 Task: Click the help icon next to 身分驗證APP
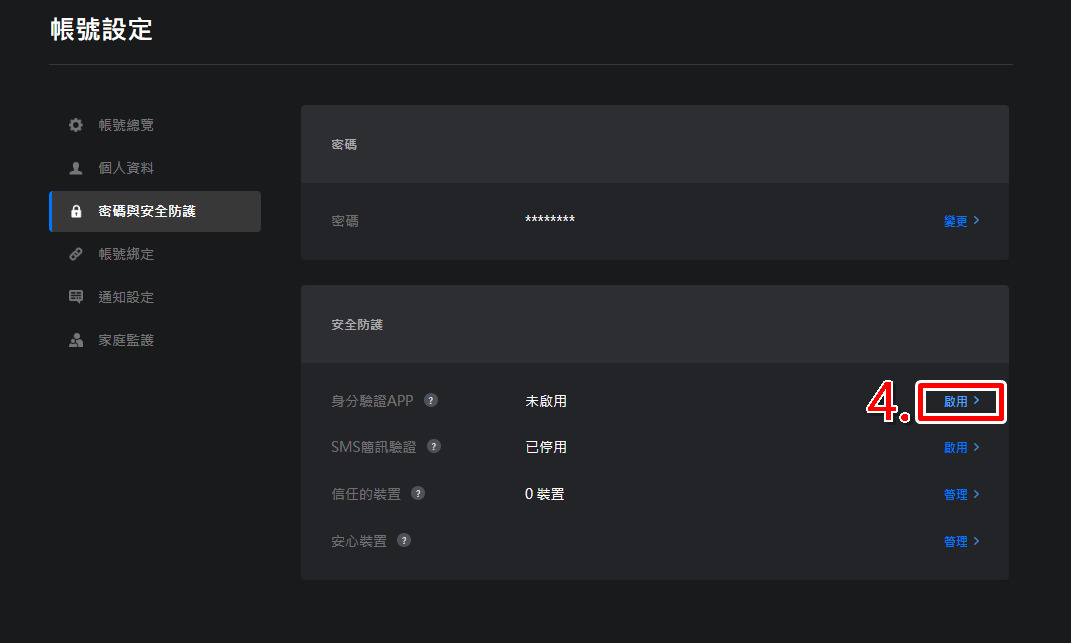click(x=431, y=400)
